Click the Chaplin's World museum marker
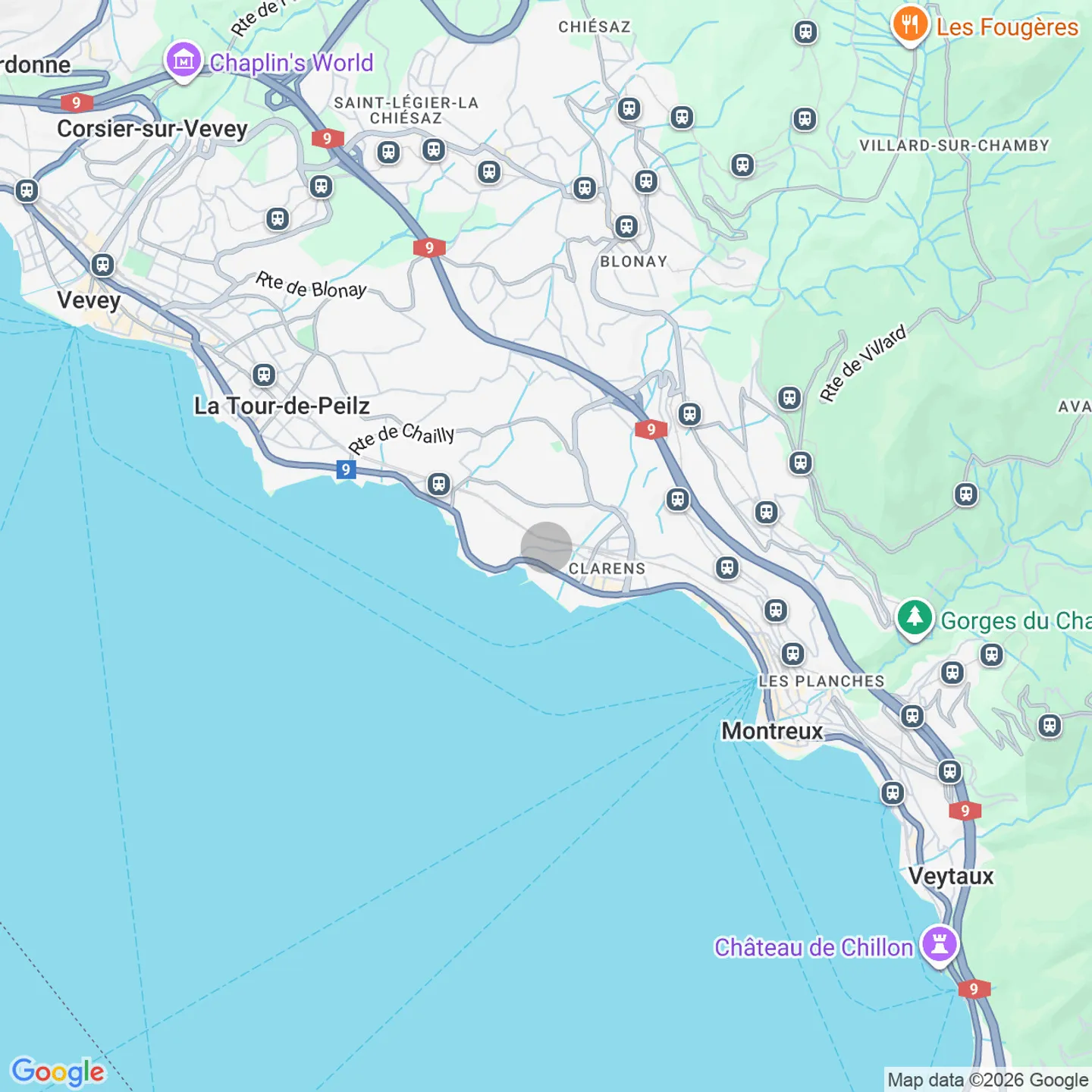1092x1092 pixels. [184, 61]
